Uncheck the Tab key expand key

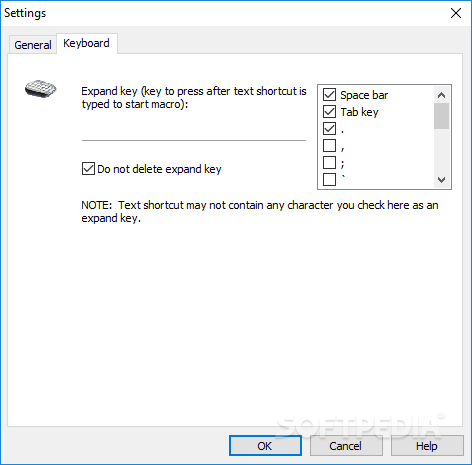pos(329,112)
